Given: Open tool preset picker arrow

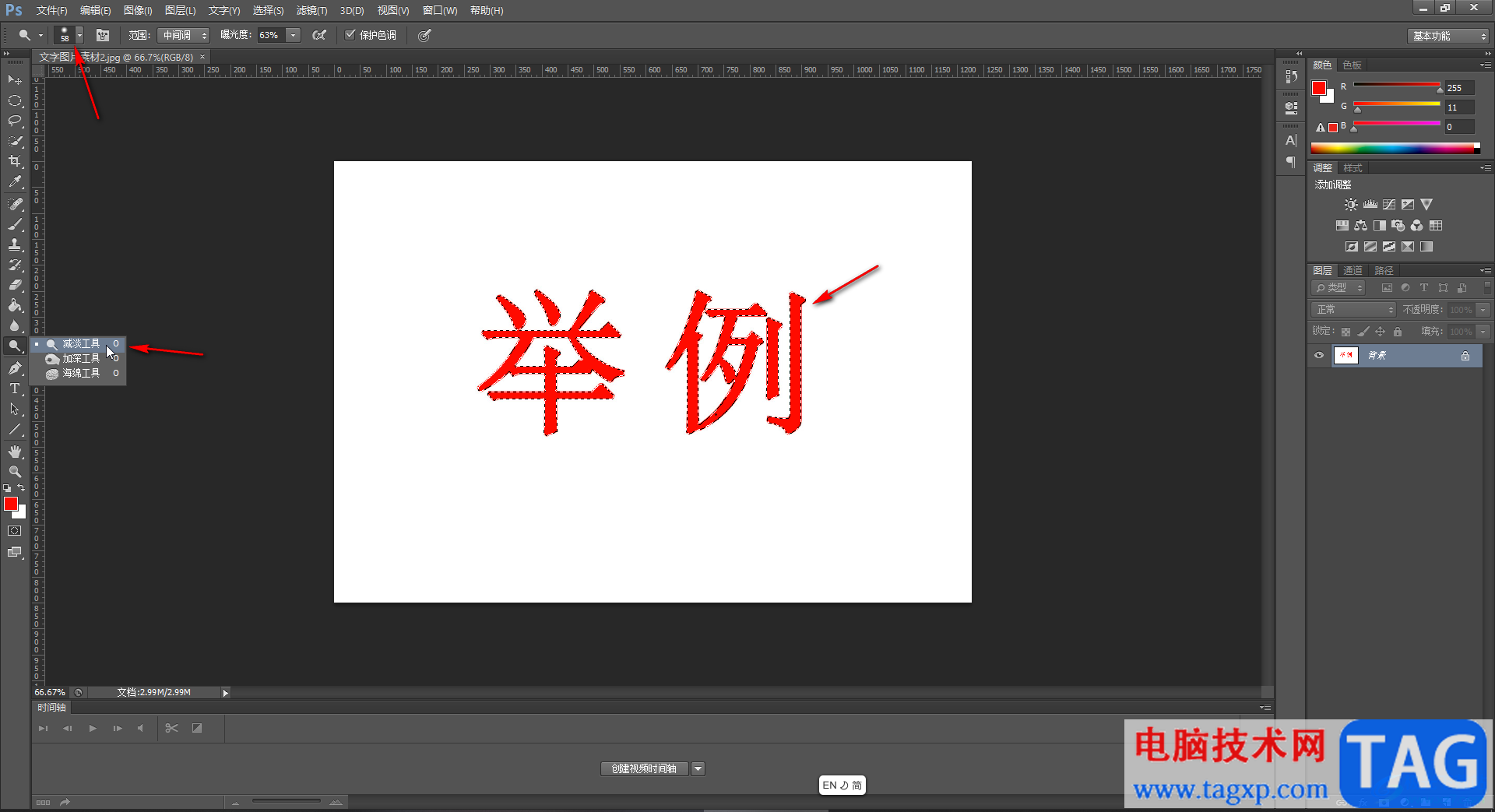Looking at the screenshot, I should point(40,35).
